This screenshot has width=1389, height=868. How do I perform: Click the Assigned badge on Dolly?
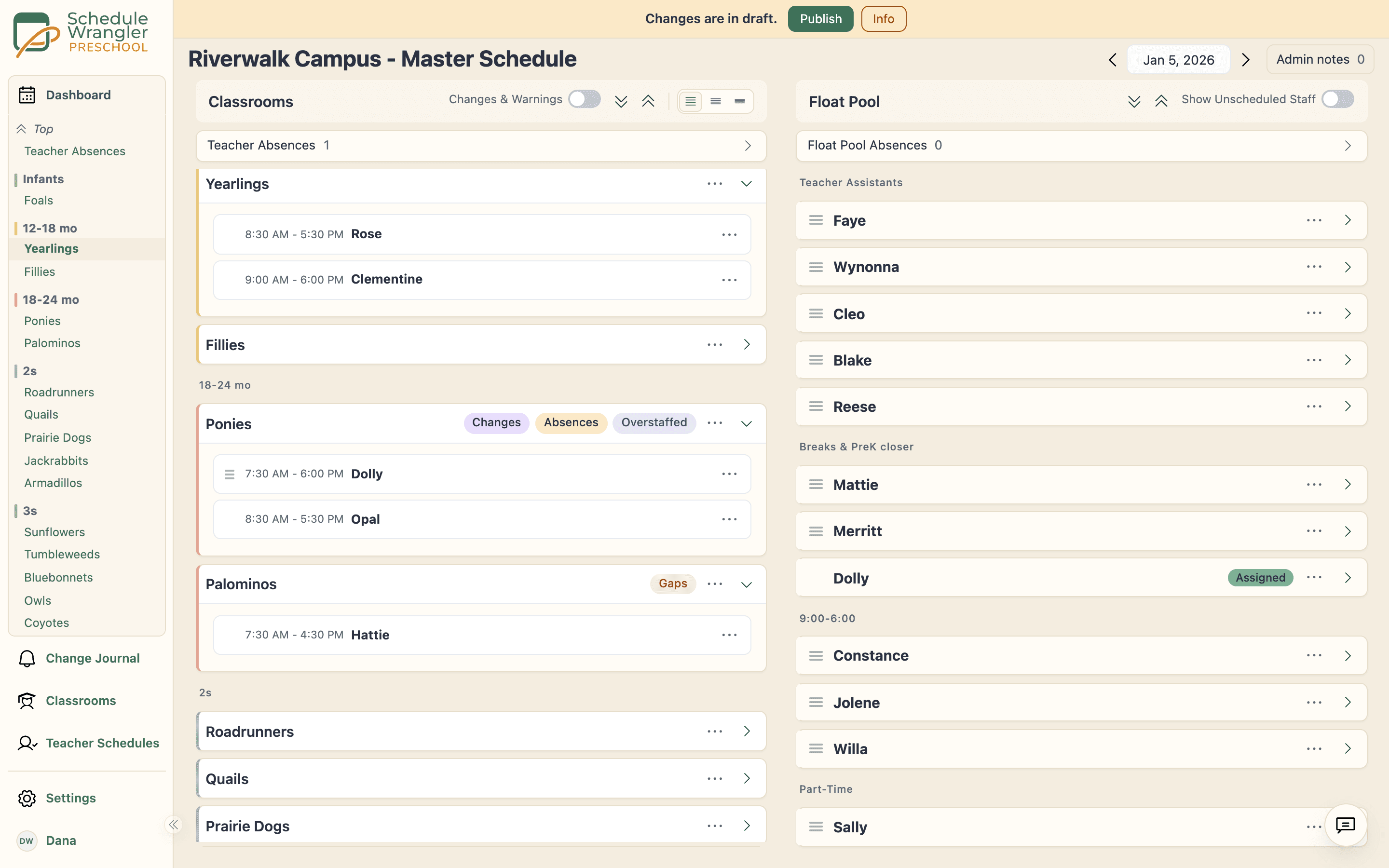(1260, 578)
